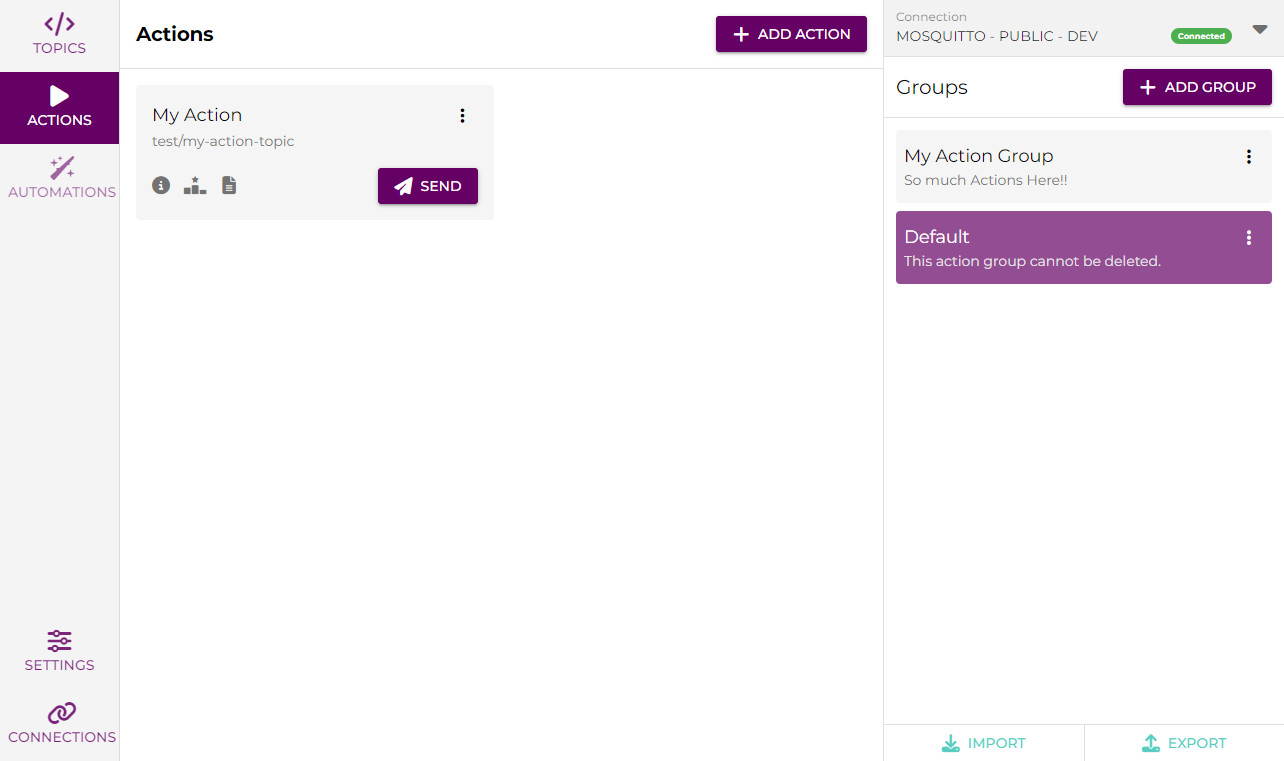Click the Groups panel heading

[932, 87]
